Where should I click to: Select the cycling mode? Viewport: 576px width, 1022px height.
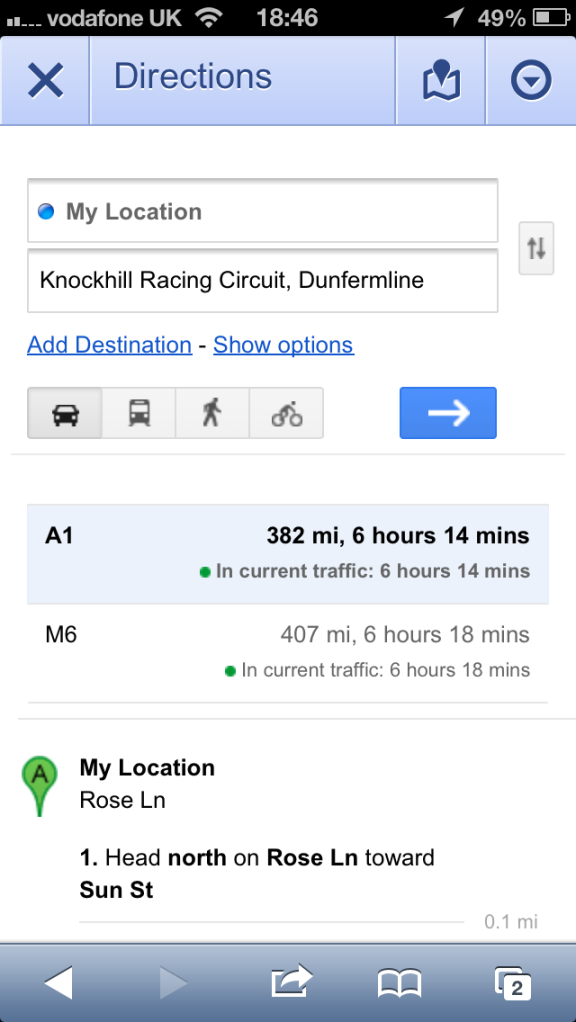tap(287, 413)
